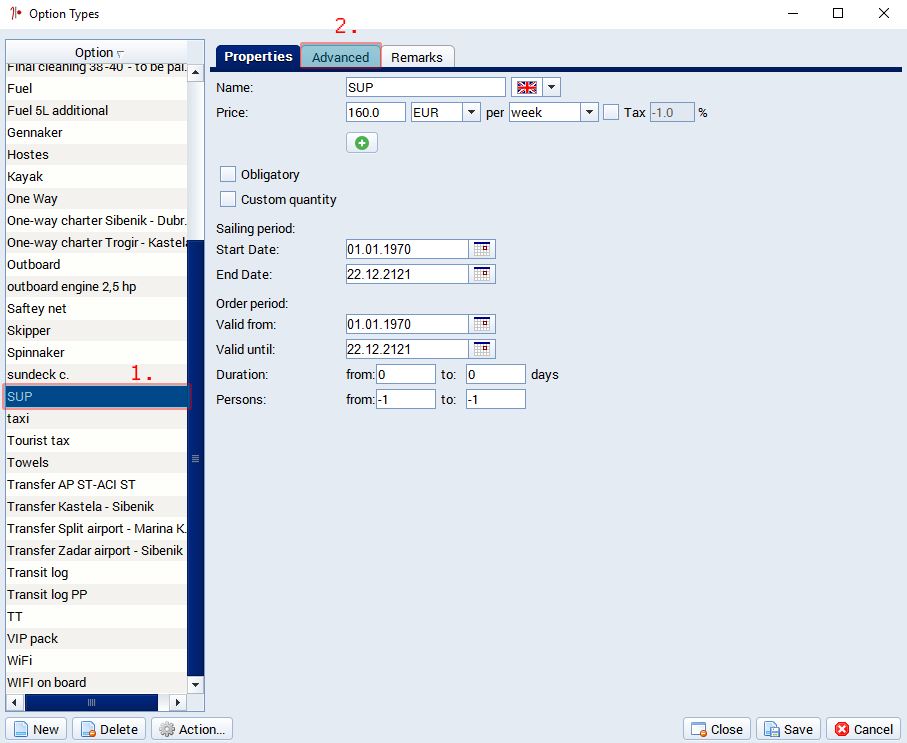Select the Saftey net option
This screenshot has width=907, height=743.
tap(97, 308)
